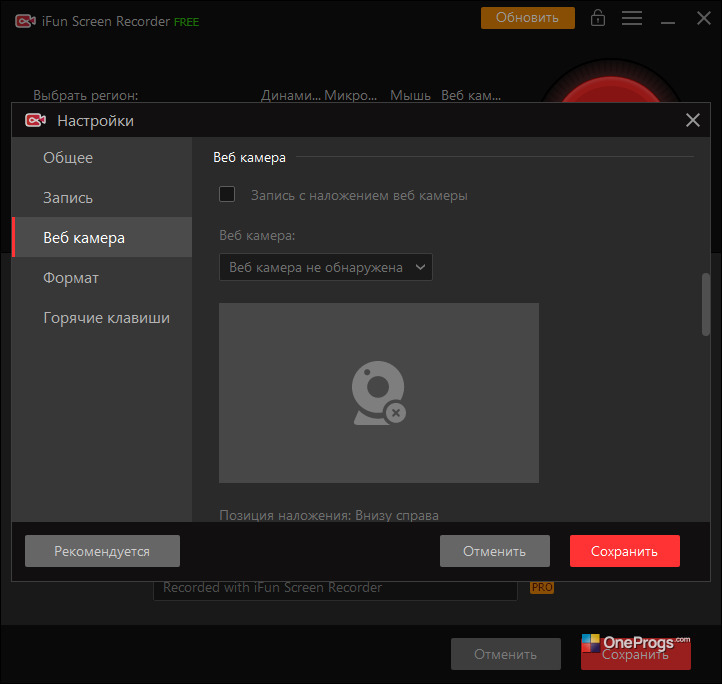Close the Настройки settings dialog

(x=693, y=120)
